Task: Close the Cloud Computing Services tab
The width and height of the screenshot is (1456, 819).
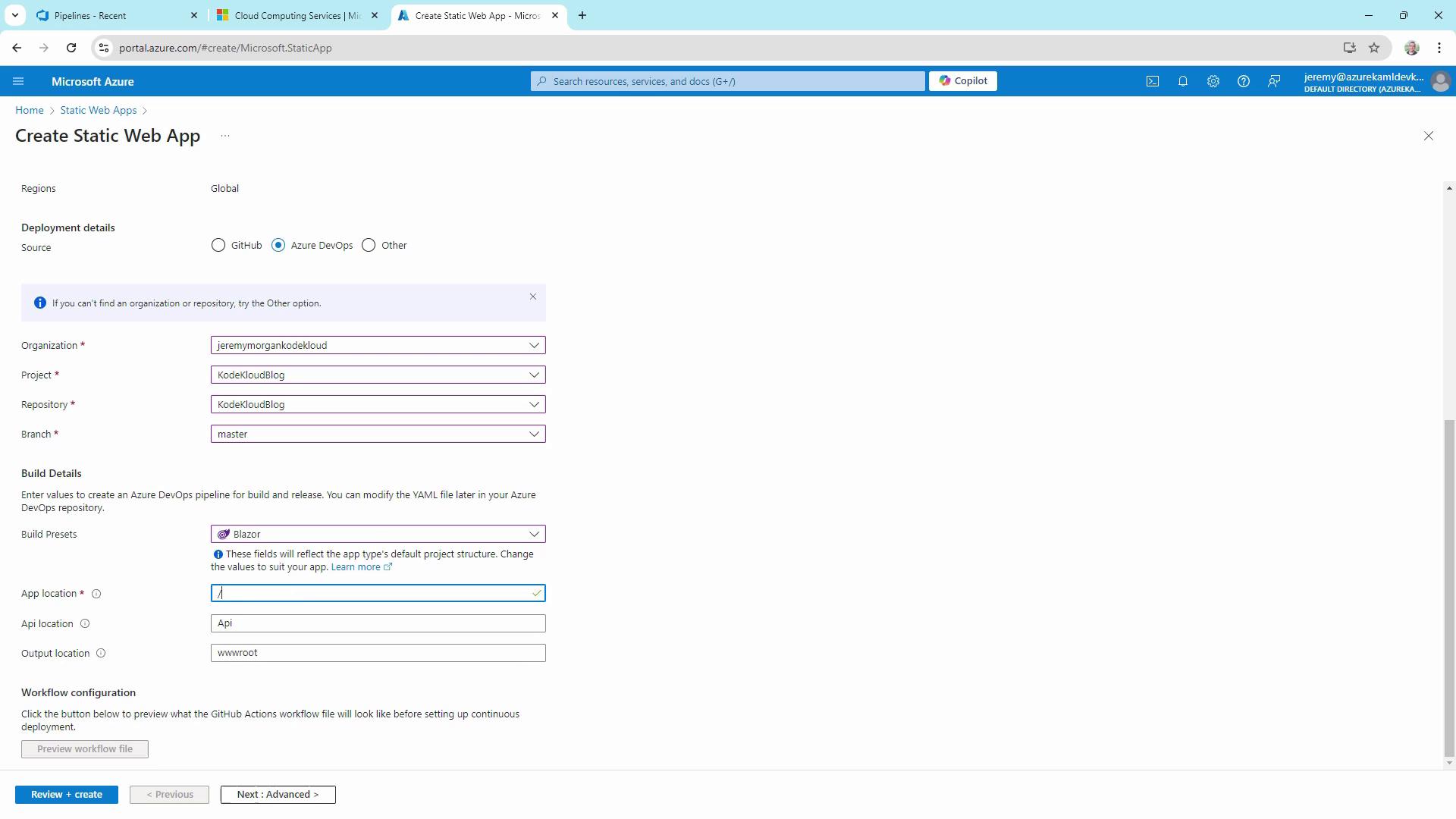Action: pos(375,15)
